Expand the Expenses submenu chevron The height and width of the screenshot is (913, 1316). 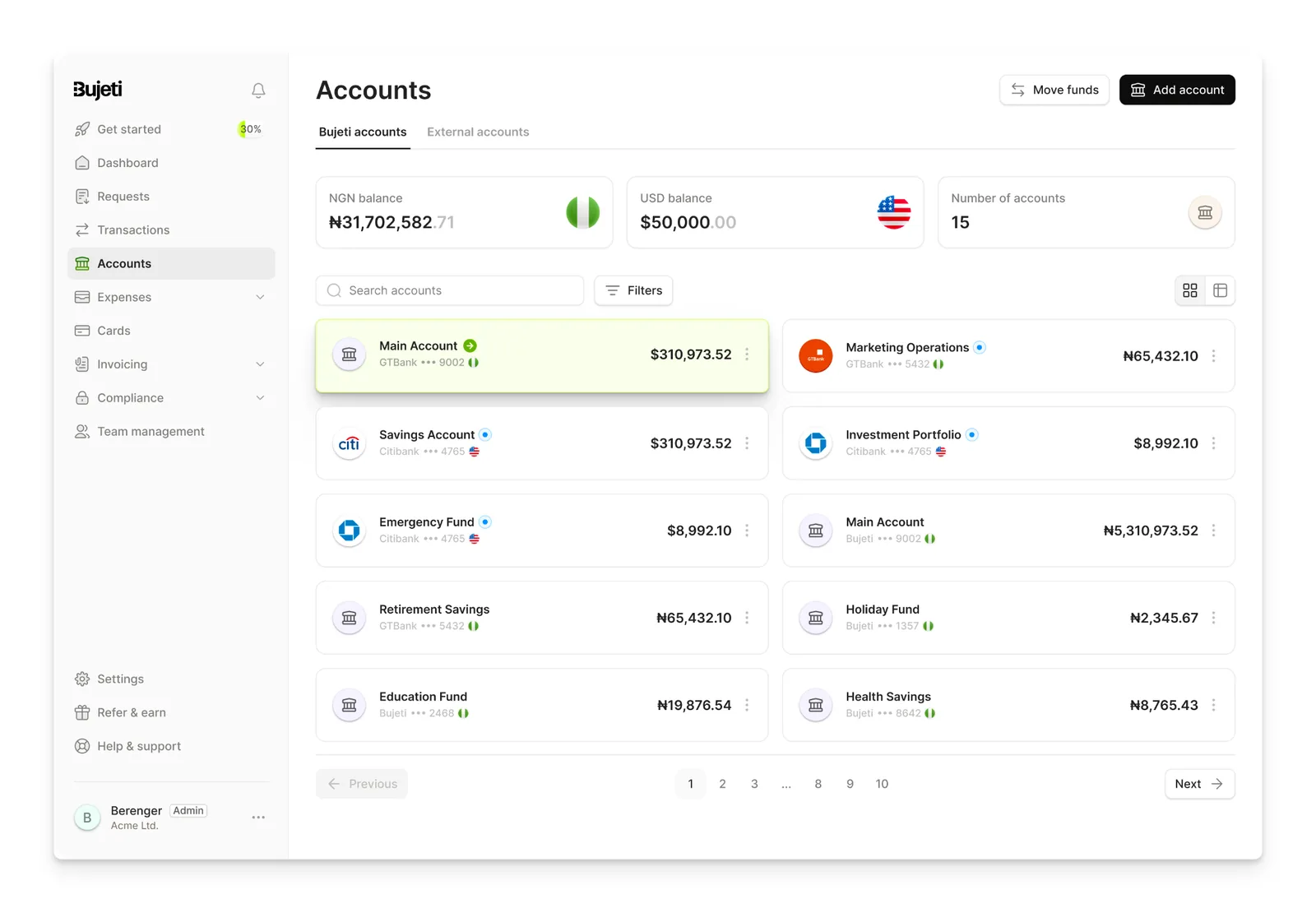coord(260,297)
